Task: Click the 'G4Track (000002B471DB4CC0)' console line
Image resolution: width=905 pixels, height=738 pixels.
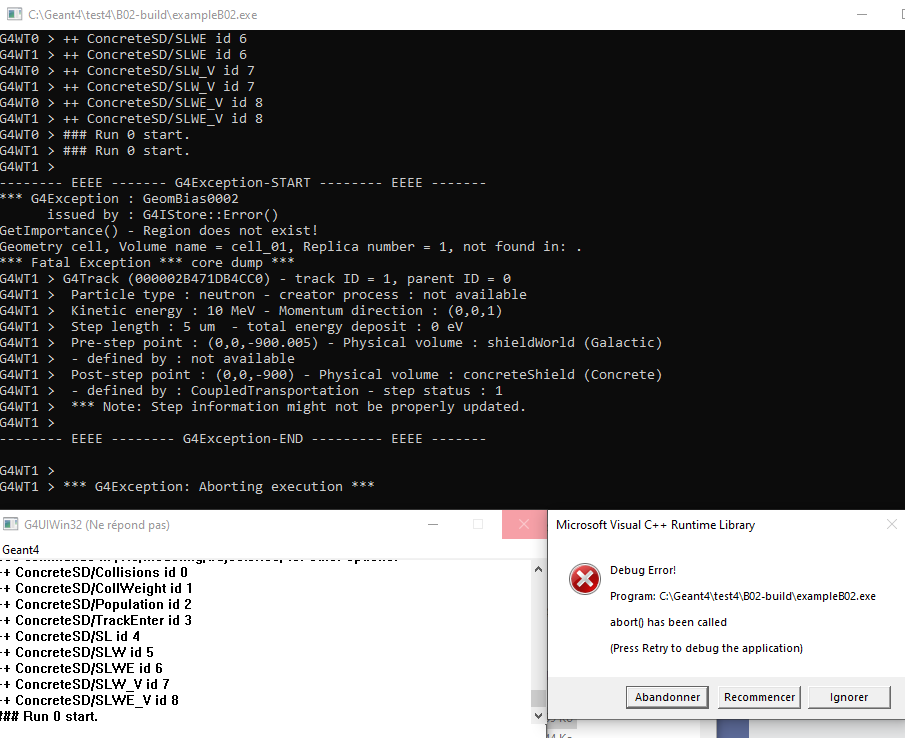Action: [x=256, y=279]
